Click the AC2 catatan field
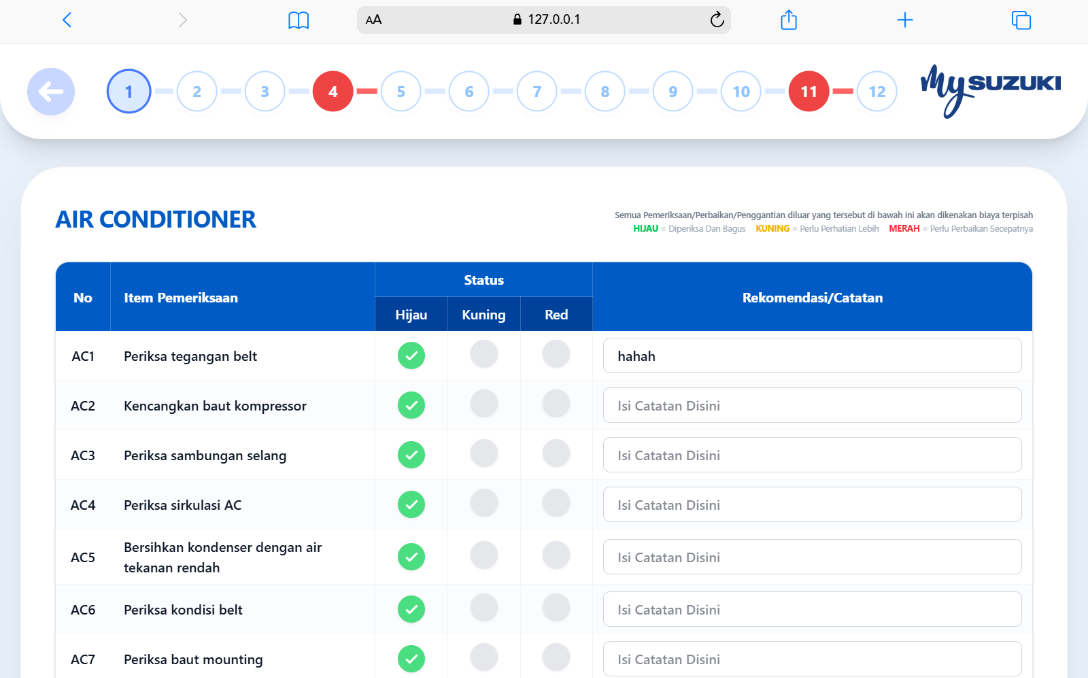The image size is (1088, 678). pyautogui.click(x=813, y=405)
